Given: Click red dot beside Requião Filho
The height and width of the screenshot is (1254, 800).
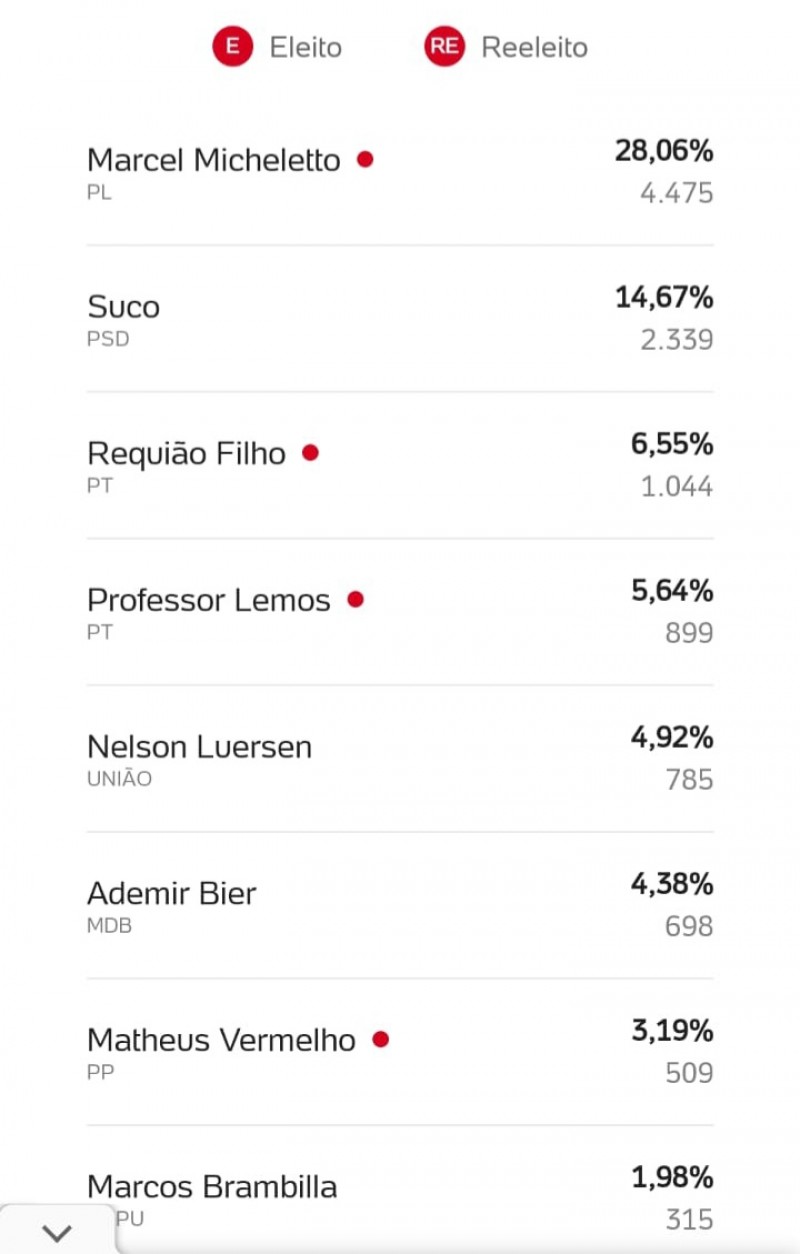Looking at the screenshot, I should [x=310, y=452].
